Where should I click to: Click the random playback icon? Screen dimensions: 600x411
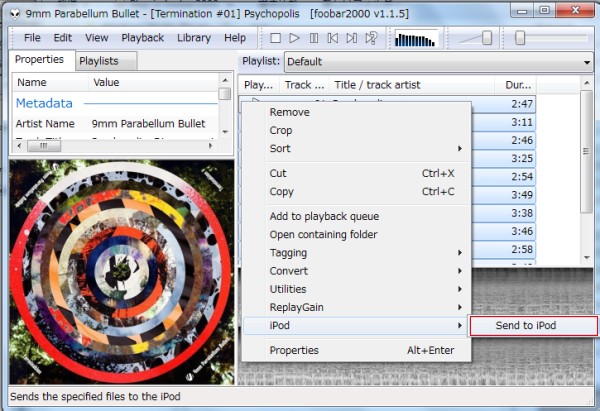tap(372, 38)
